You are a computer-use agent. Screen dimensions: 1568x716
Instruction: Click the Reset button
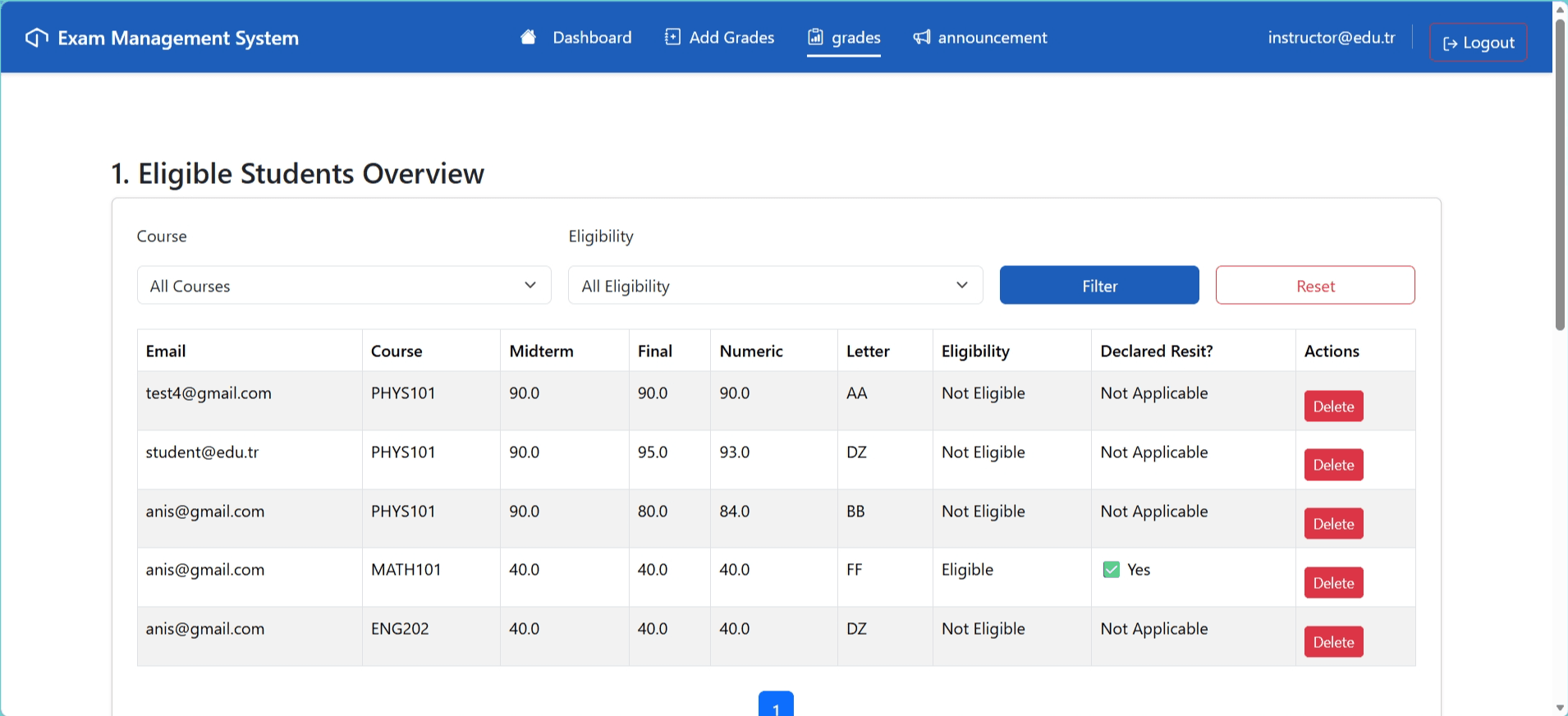pyautogui.click(x=1315, y=285)
